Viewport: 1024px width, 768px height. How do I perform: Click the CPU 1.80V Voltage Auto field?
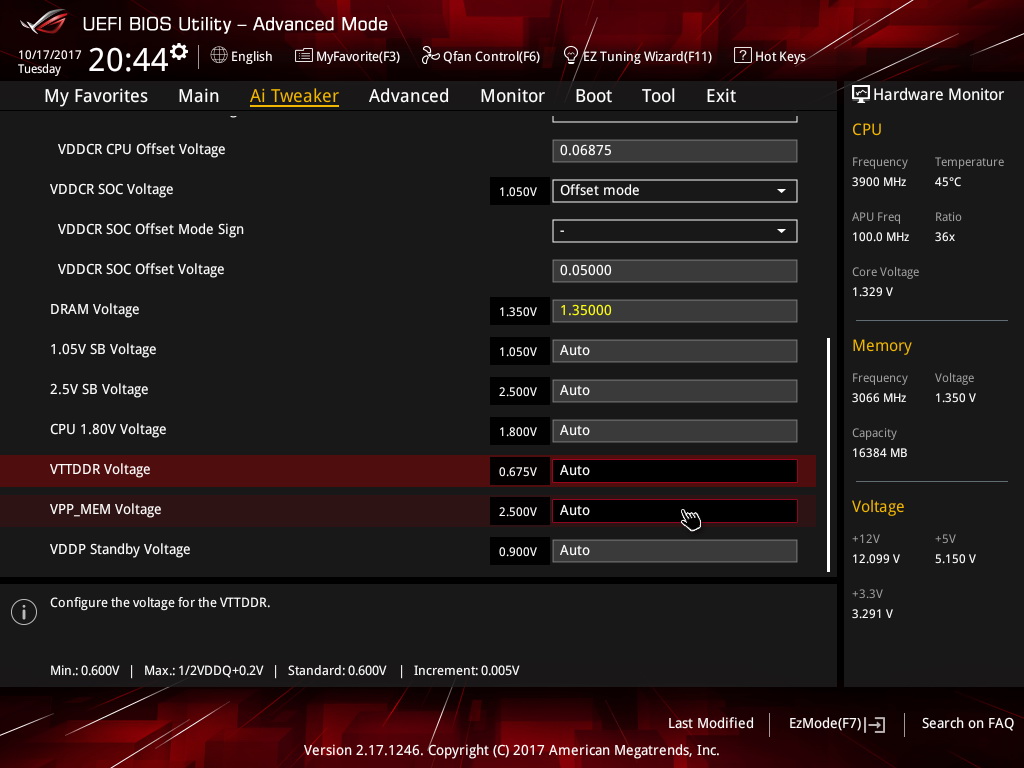click(675, 430)
